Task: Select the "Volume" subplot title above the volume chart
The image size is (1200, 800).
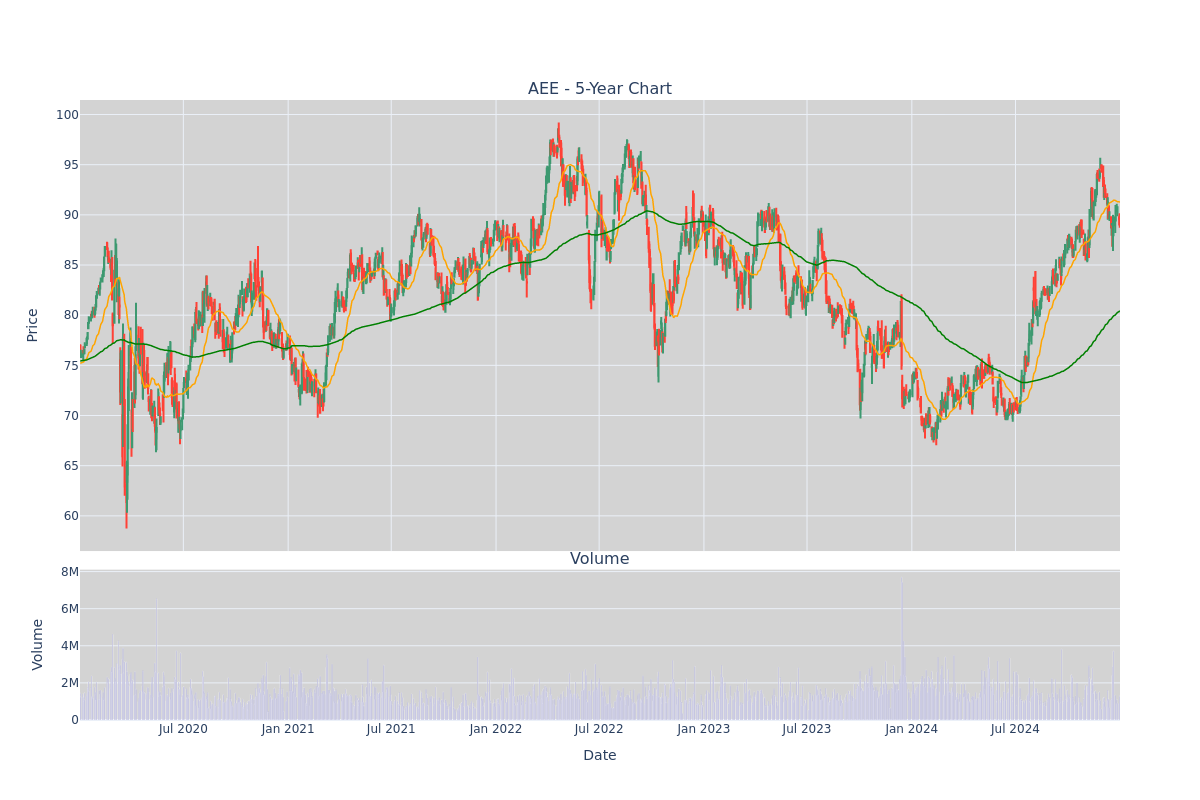Action: coord(600,559)
